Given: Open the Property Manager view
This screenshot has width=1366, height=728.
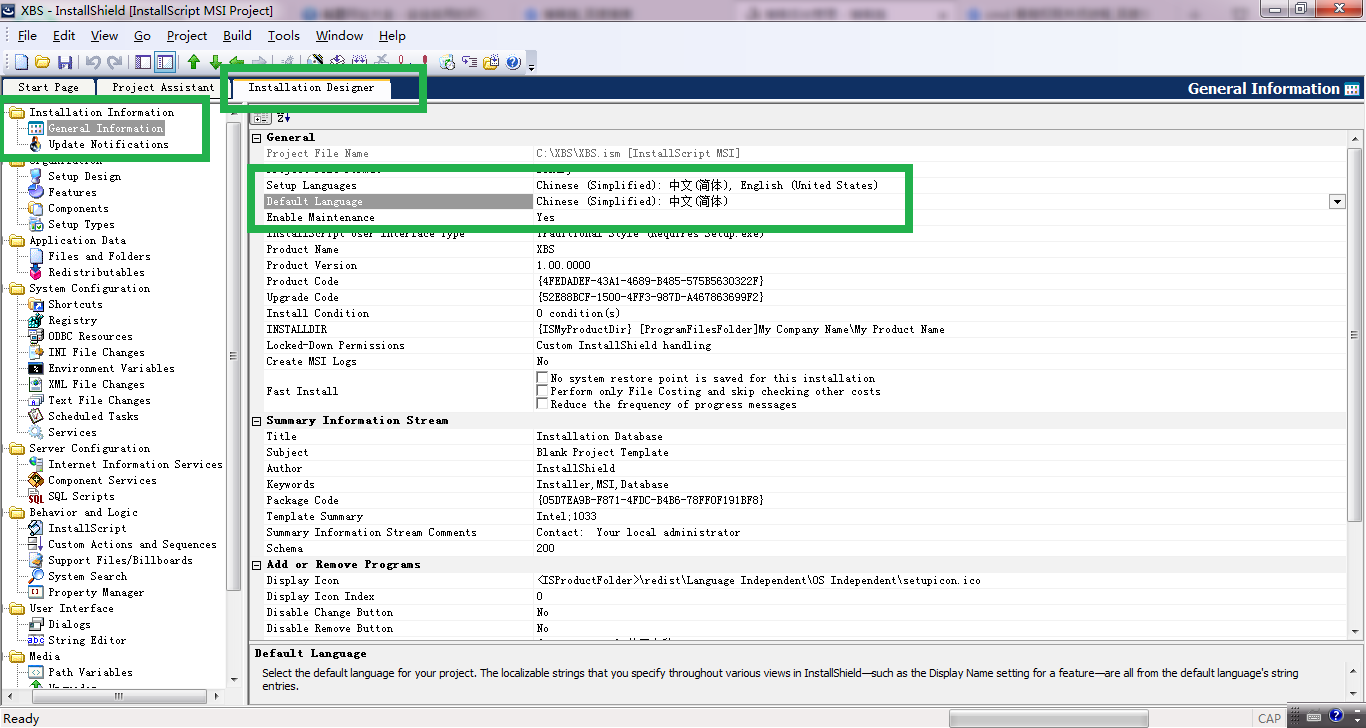Looking at the screenshot, I should pos(96,592).
